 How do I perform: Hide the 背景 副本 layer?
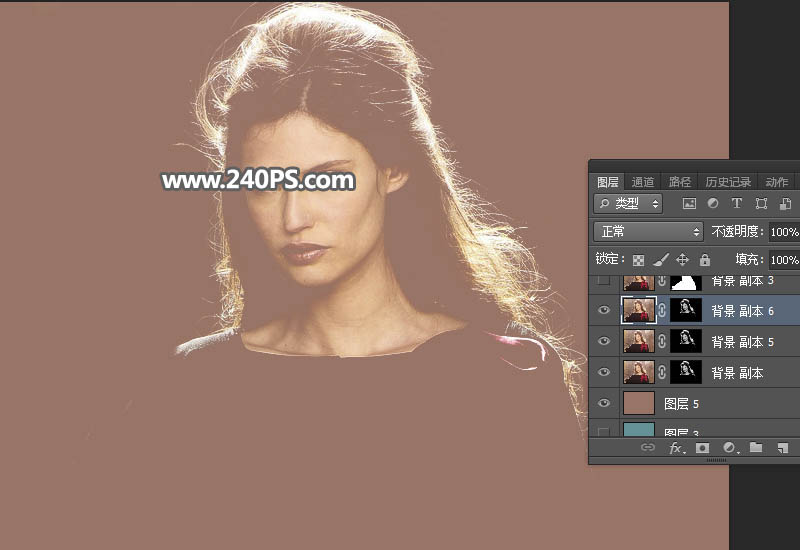coord(604,372)
